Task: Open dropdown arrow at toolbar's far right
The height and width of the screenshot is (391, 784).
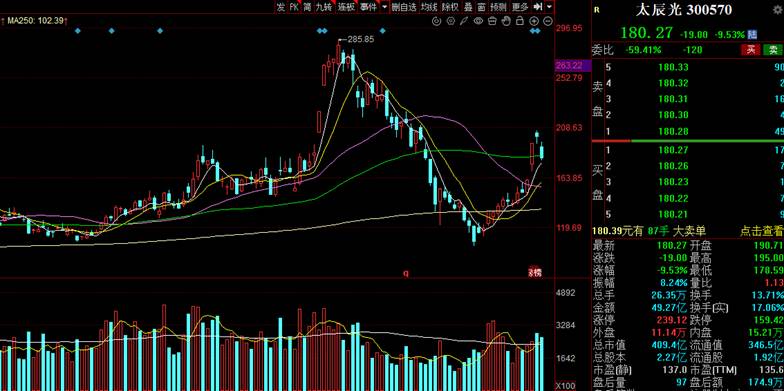Action: (550, 7)
